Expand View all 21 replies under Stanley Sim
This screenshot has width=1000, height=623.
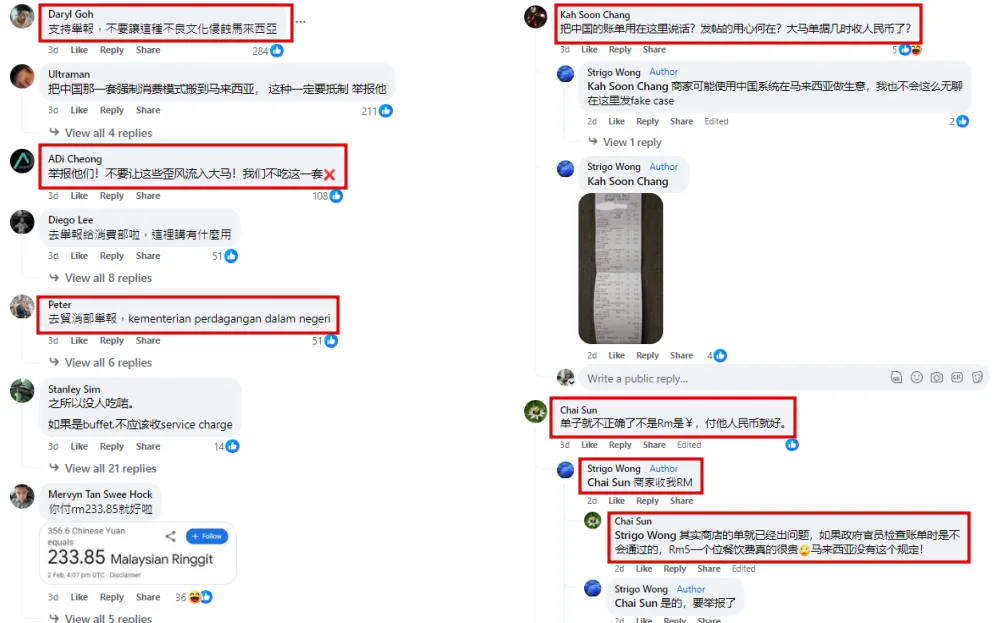coord(110,468)
